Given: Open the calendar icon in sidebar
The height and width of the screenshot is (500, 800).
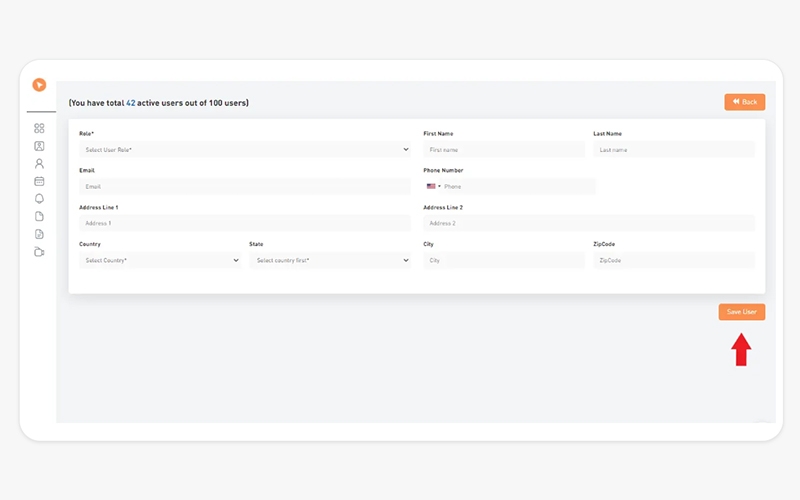Looking at the screenshot, I should 39,181.
